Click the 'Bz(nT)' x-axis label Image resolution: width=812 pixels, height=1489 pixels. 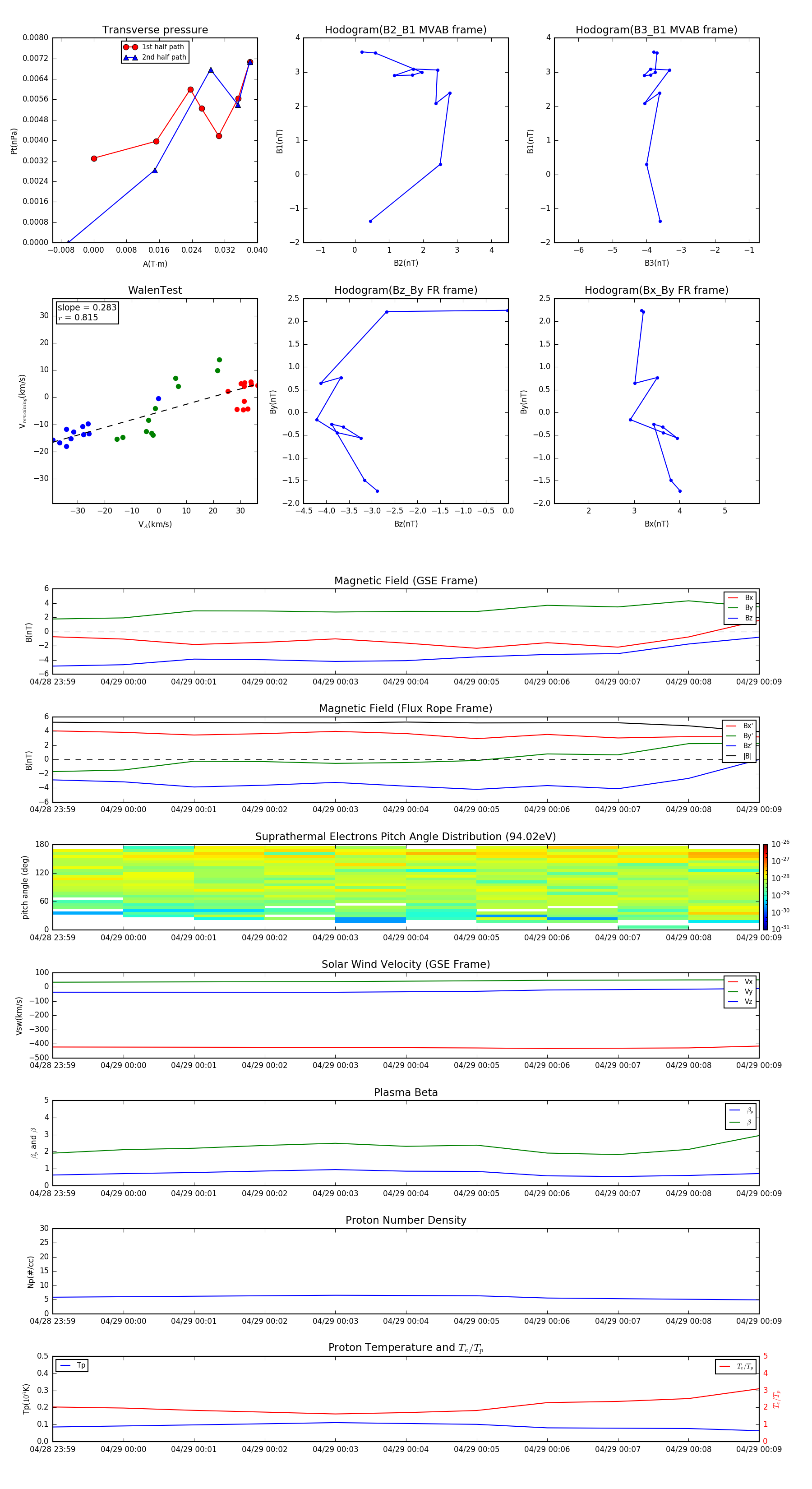[406, 524]
